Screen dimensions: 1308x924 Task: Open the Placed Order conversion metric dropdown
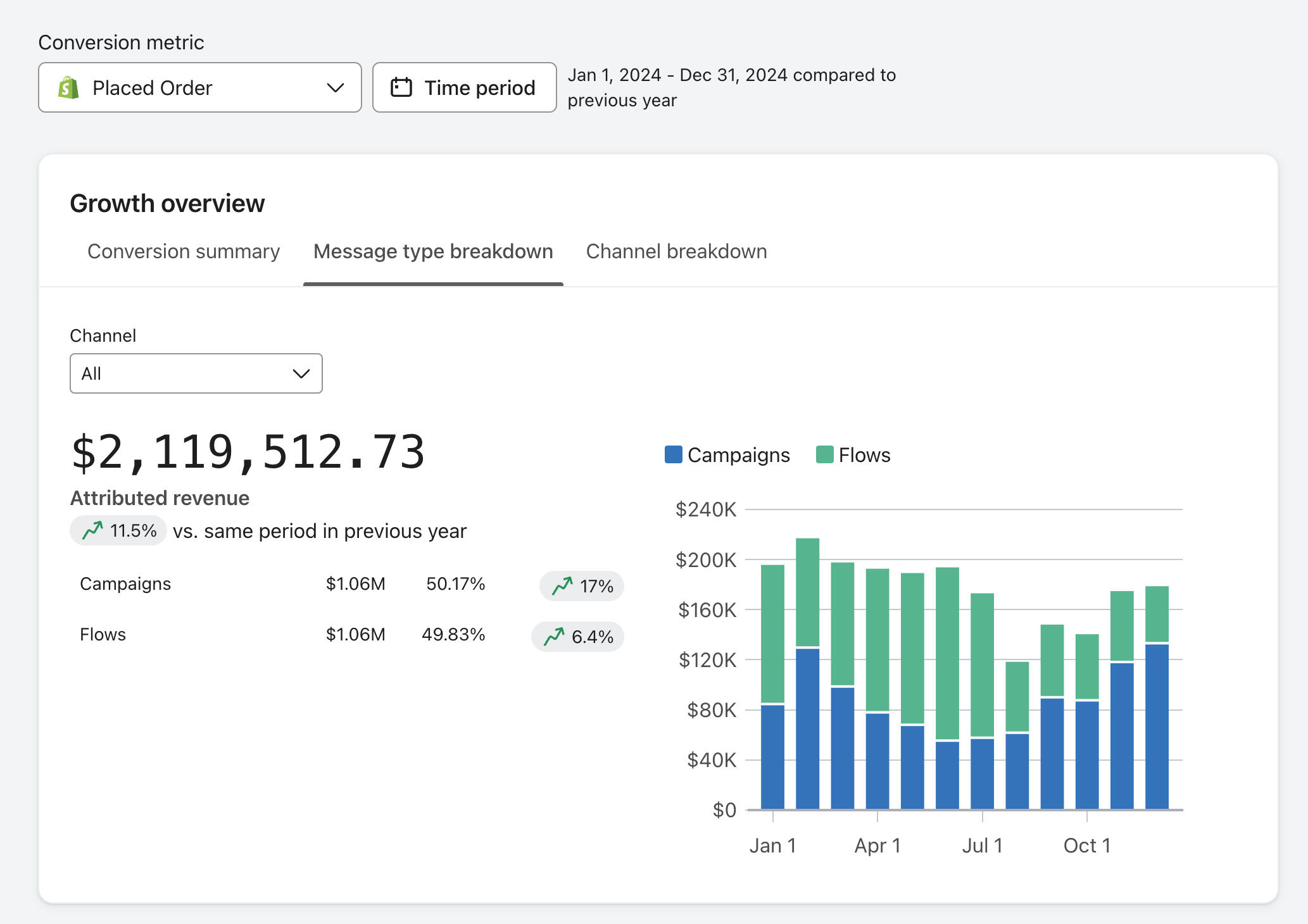tap(199, 87)
